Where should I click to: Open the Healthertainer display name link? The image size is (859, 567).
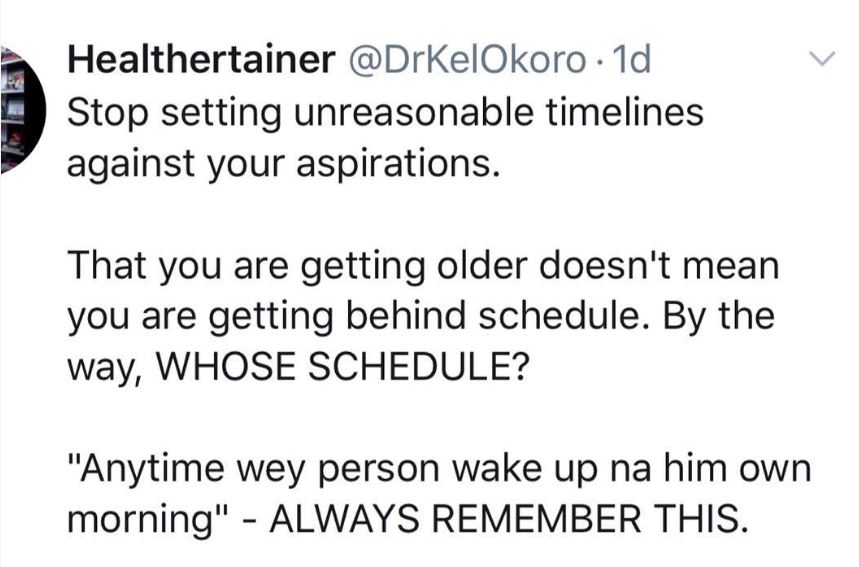pyautogui.click(x=200, y=62)
